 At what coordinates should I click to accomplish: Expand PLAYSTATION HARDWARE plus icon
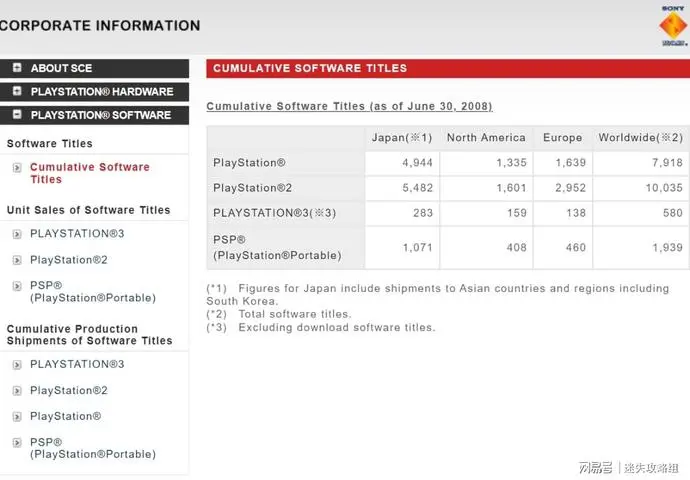point(17,91)
